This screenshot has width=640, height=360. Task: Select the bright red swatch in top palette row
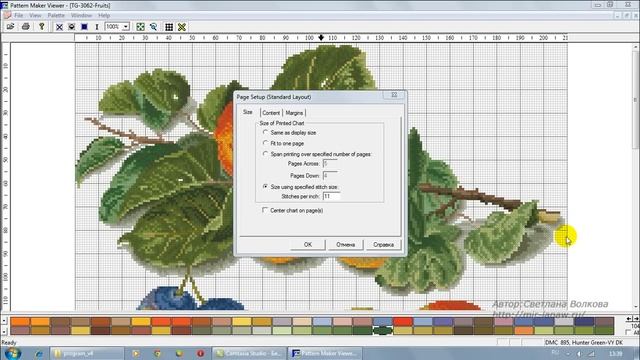click(402, 322)
